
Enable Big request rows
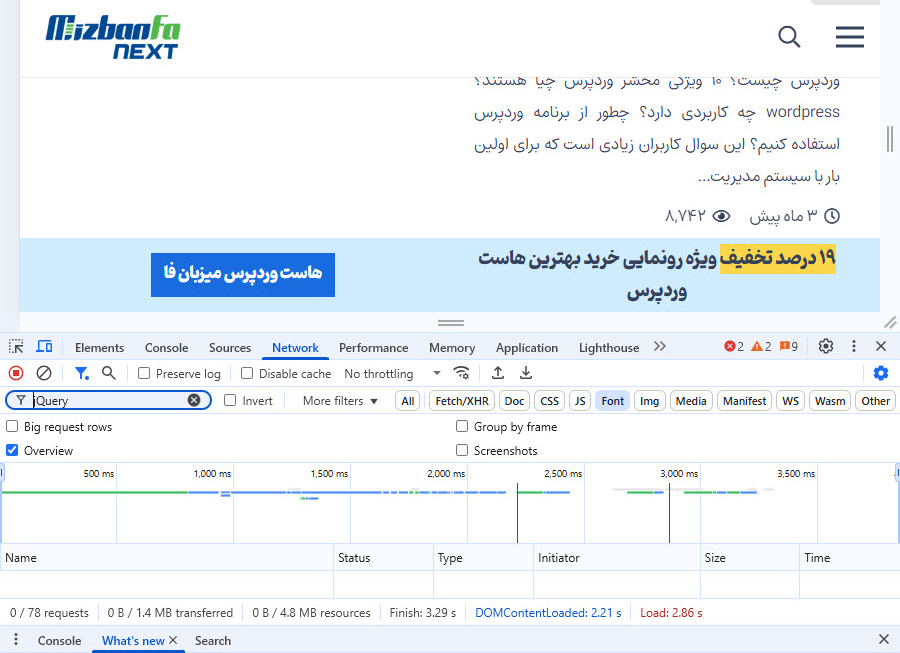click(x=12, y=426)
